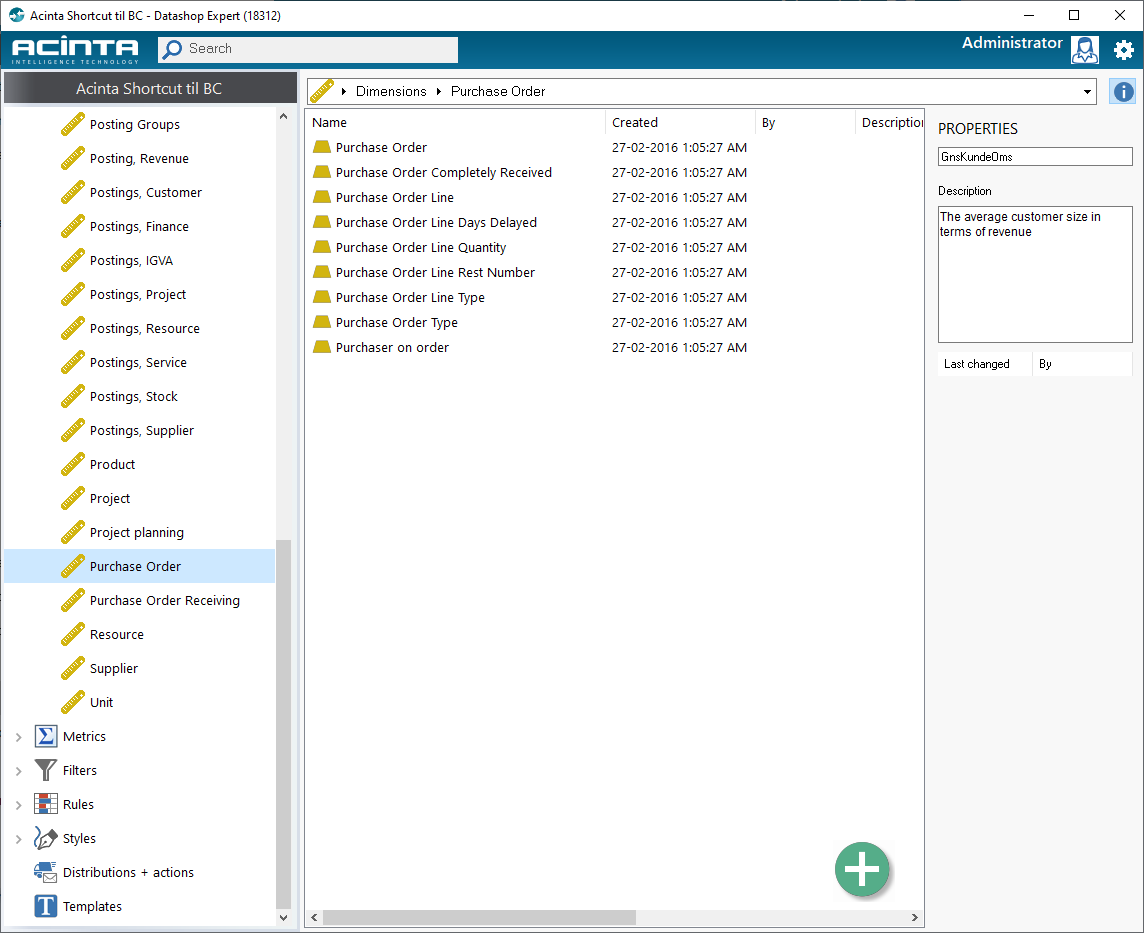The image size is (1144, 933).
Task: Click the Description column header
Action: click(889, 123)
